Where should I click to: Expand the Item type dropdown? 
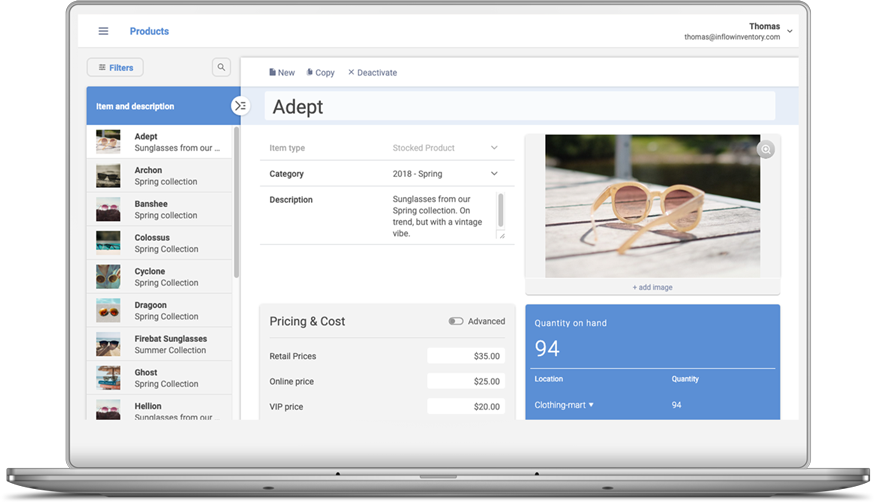pyautogui.click(x=494, y=148)
